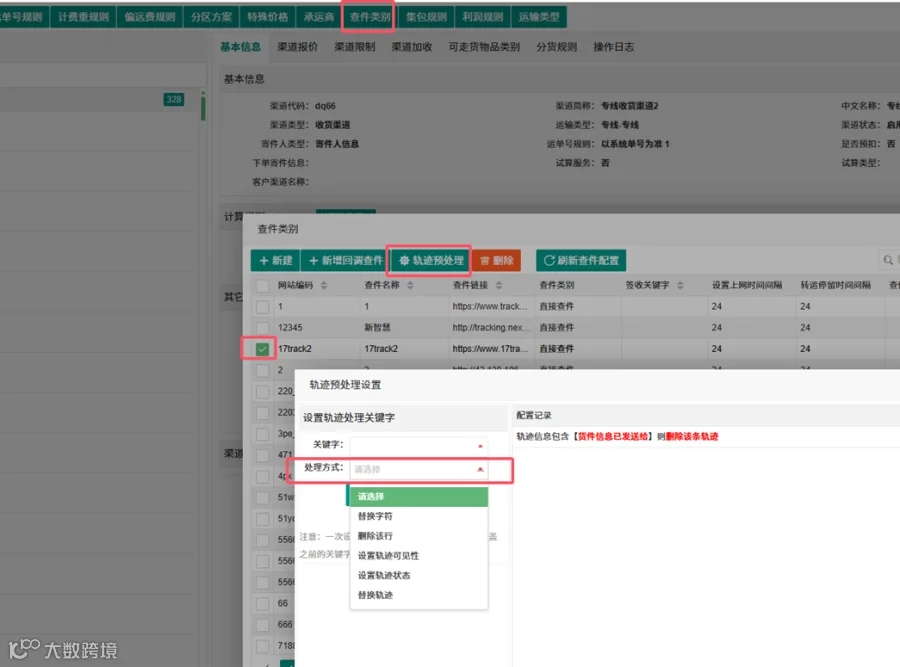Image resolution: width=900 pixels, height=667 pixels.
Task: Open the 特殊价格 top tab
Action: pos(267,17)
